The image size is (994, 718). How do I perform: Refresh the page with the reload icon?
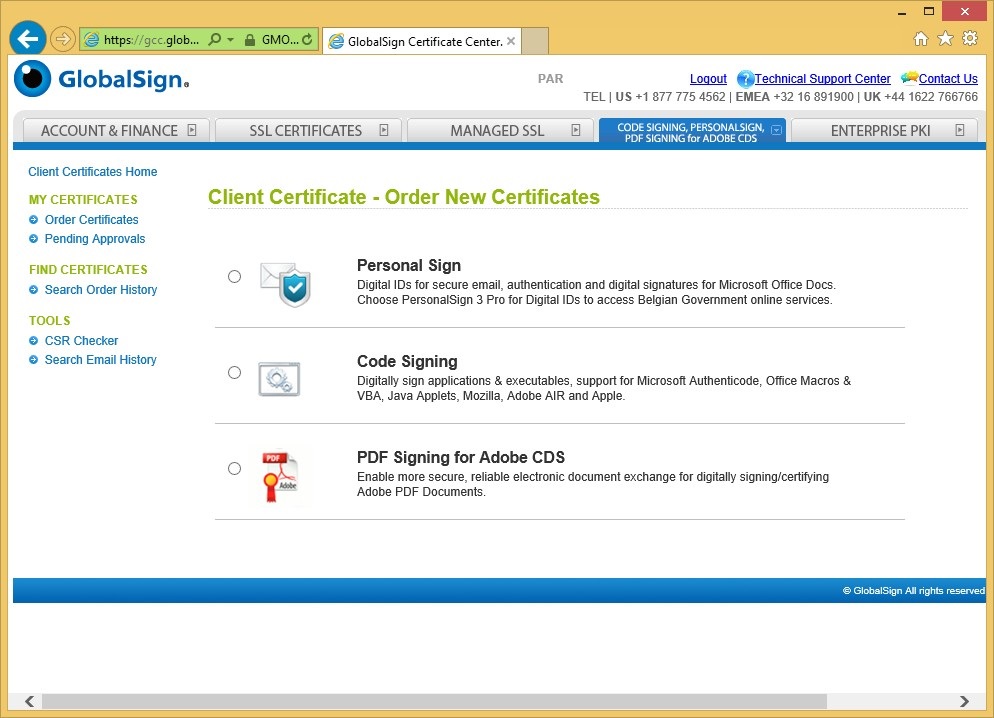tap(307, 39)
